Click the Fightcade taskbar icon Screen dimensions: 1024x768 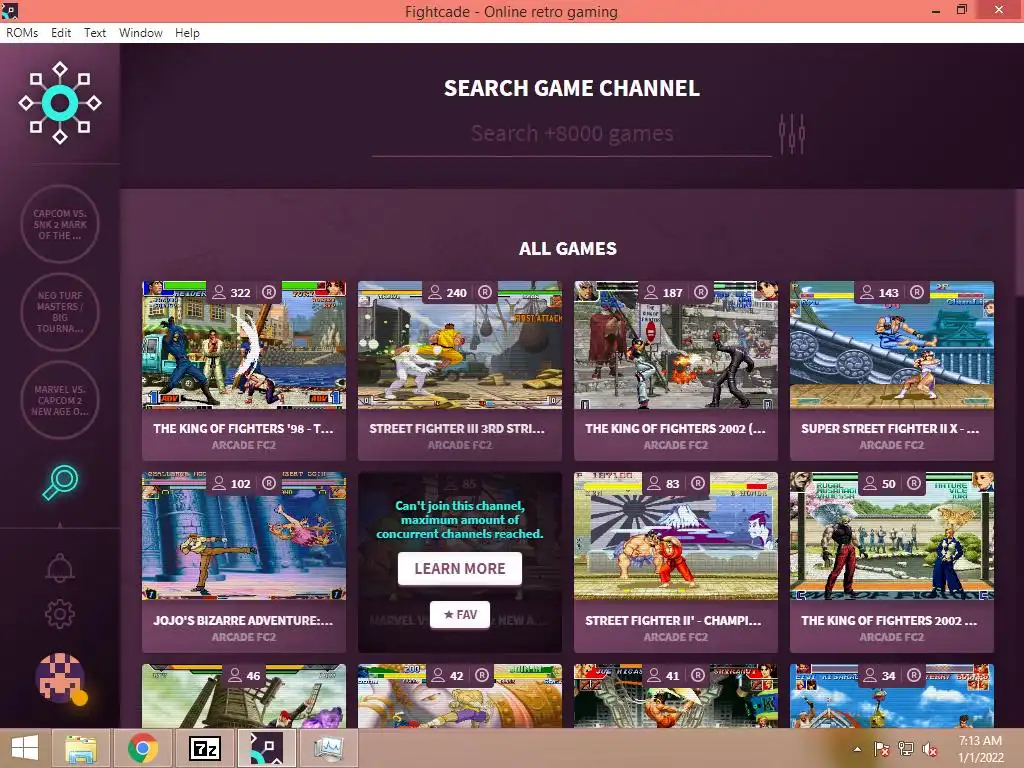point(266,748)
